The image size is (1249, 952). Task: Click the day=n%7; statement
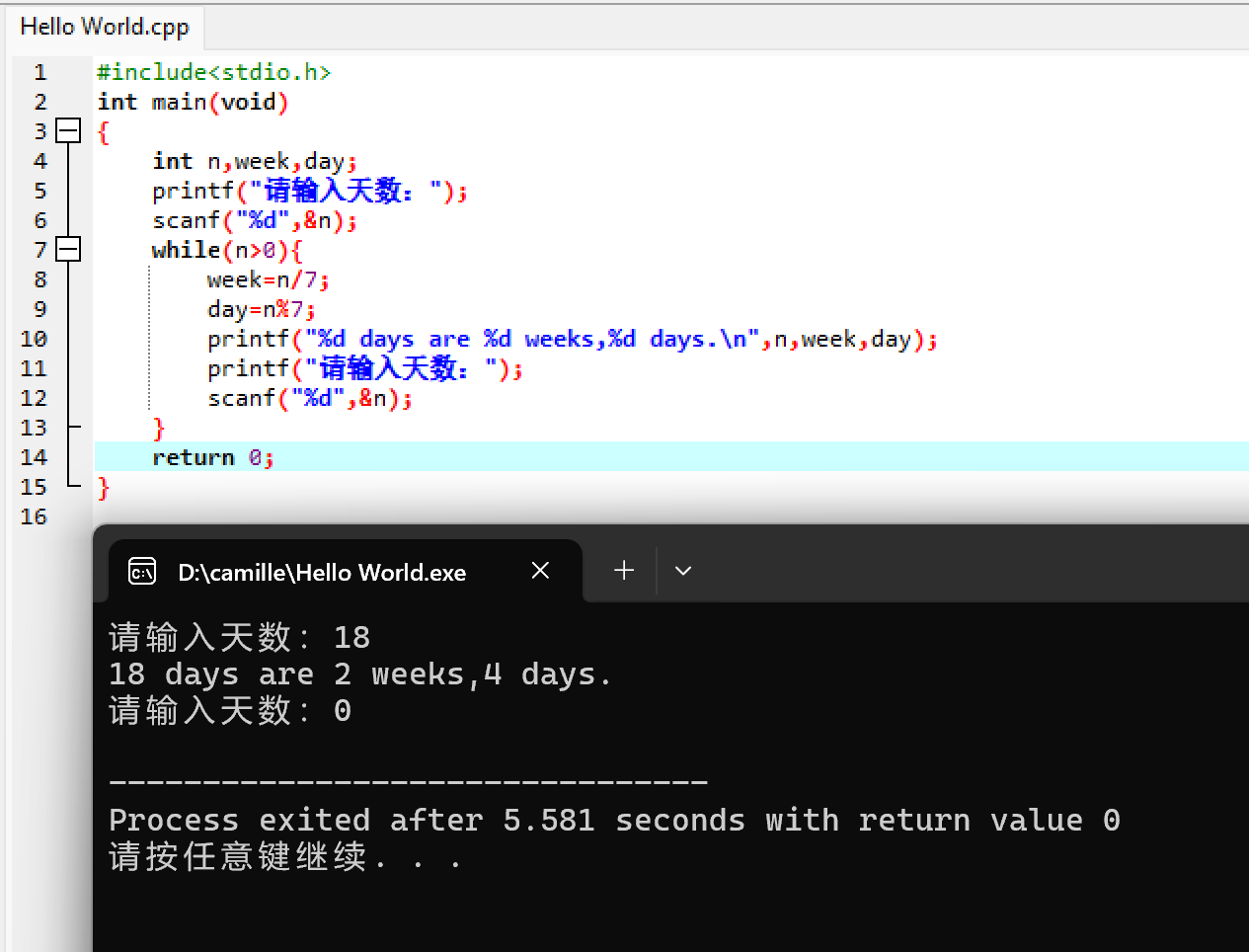(262, 309)
